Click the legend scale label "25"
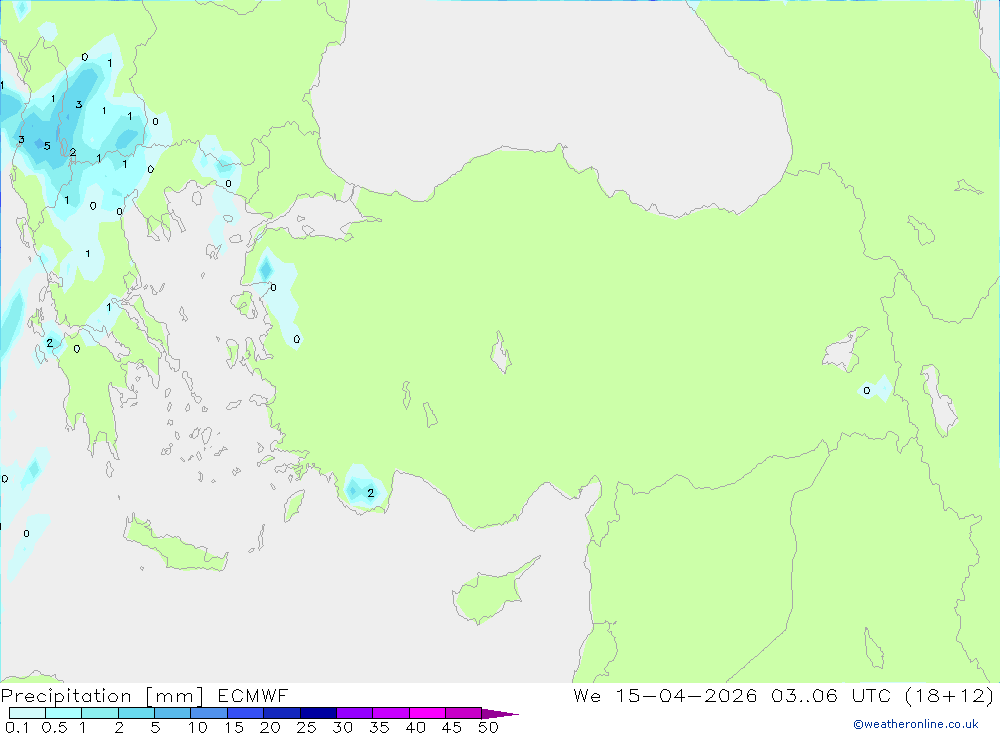 306,727
